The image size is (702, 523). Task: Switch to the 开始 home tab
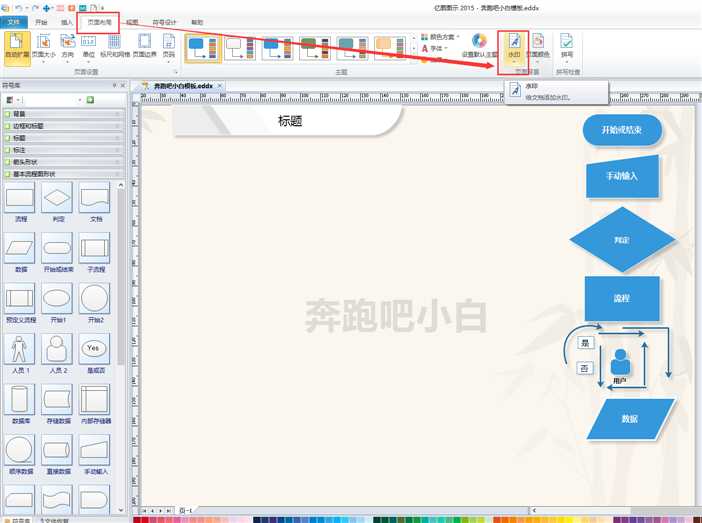click(41, 22)
